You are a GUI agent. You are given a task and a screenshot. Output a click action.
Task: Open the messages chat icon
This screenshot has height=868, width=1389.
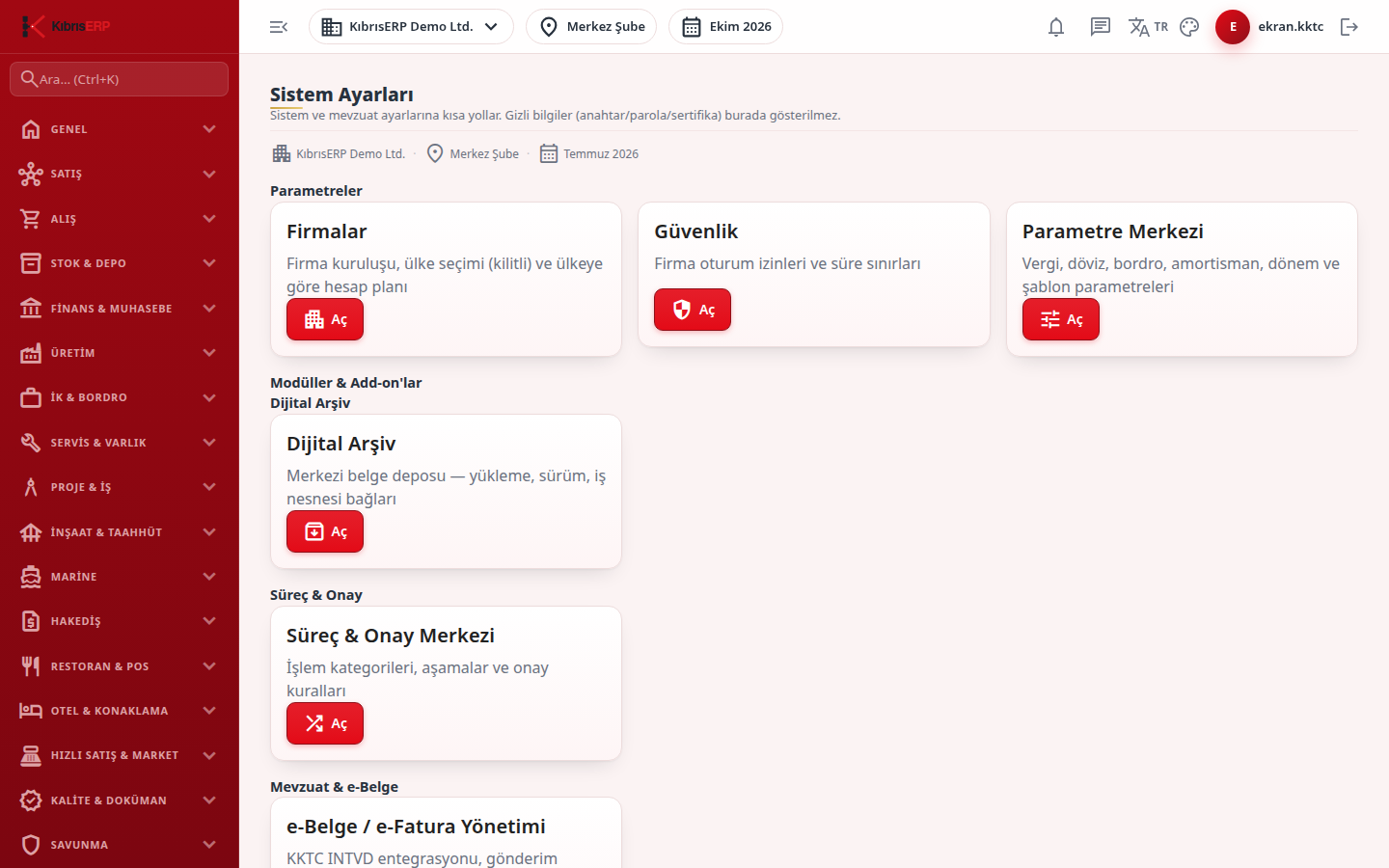(1101, 27)
